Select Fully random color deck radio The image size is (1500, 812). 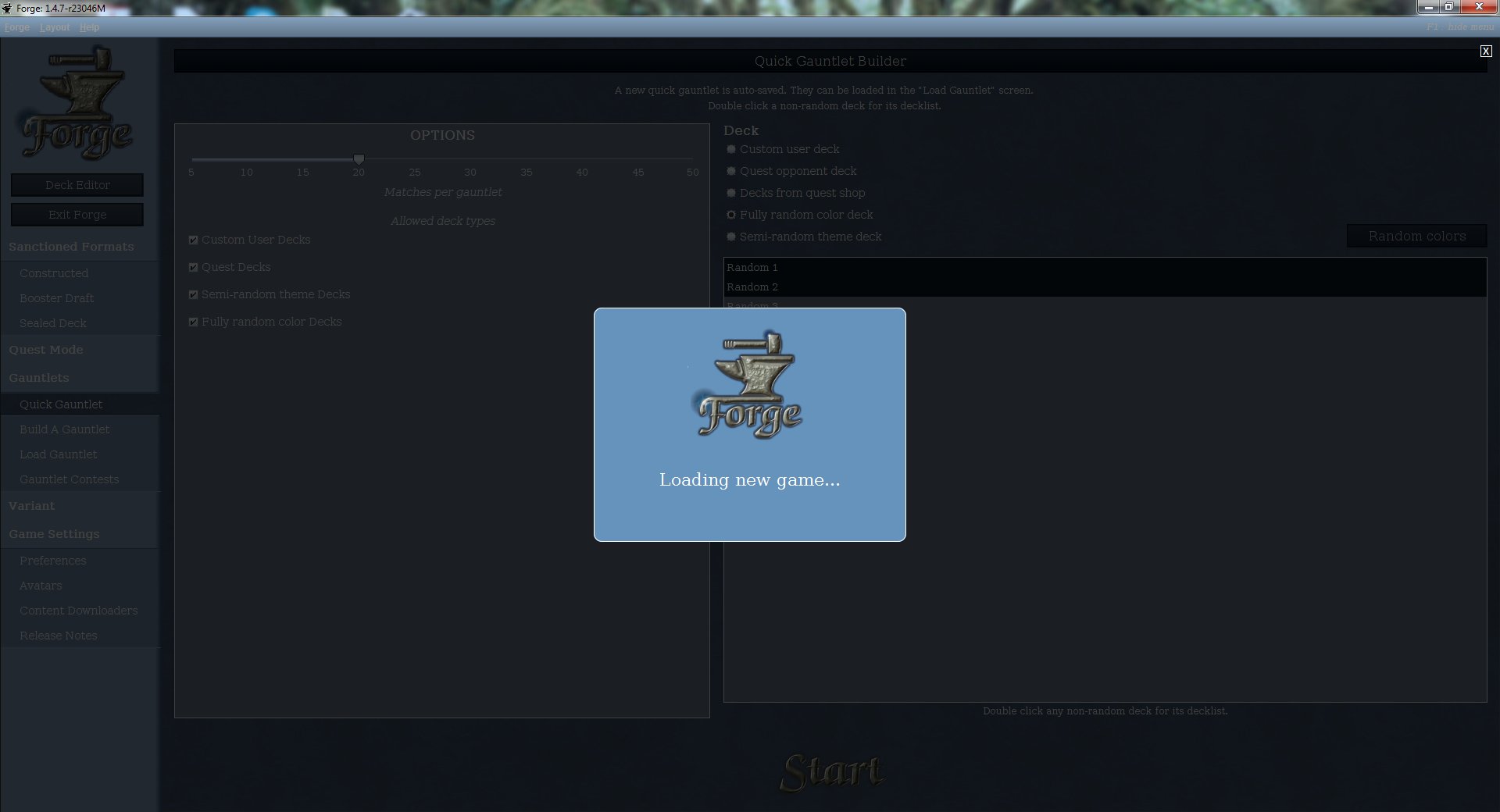click(x=731, y=215)
